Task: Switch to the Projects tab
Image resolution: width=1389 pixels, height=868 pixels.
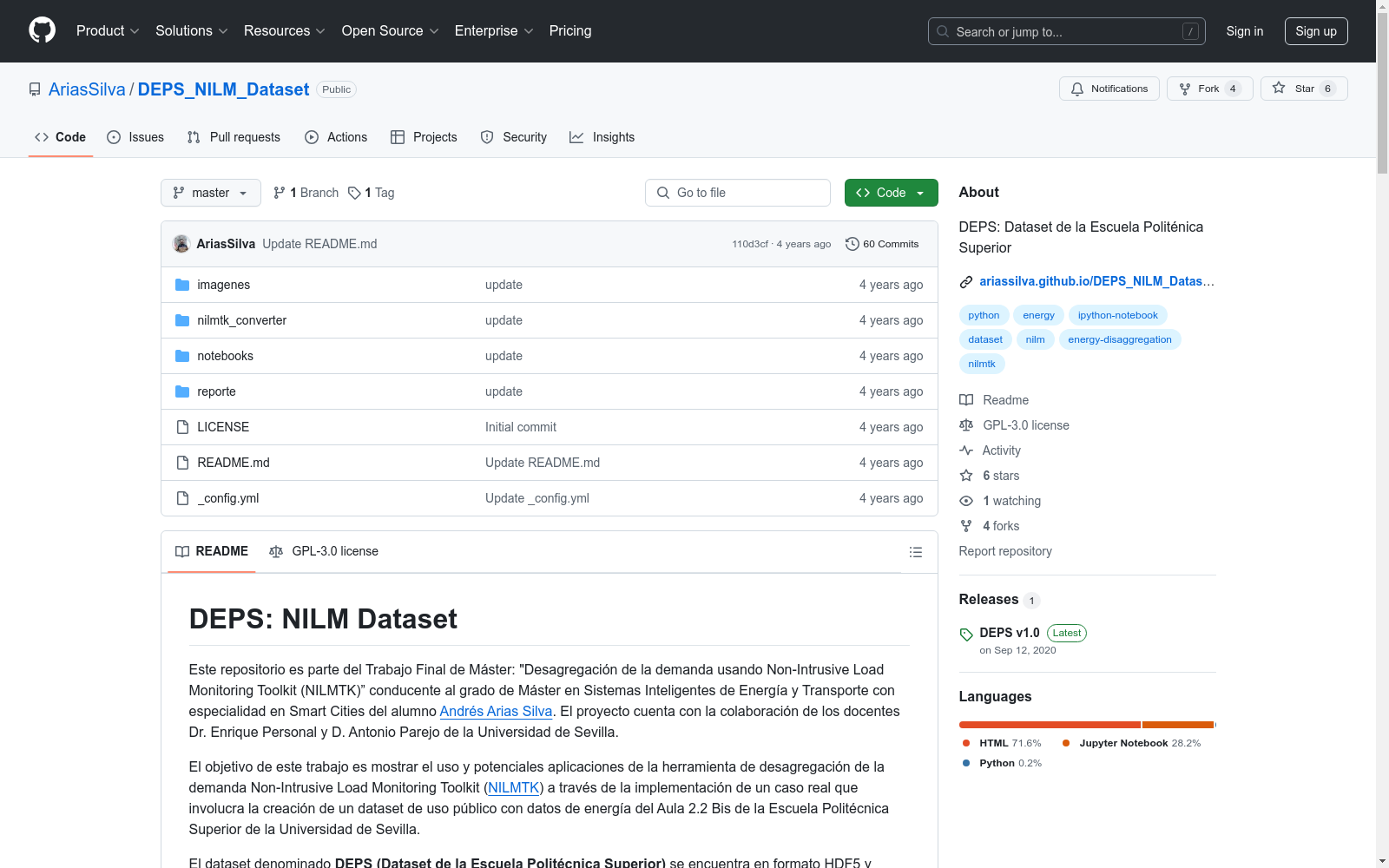Action: [x=424, y=137]
